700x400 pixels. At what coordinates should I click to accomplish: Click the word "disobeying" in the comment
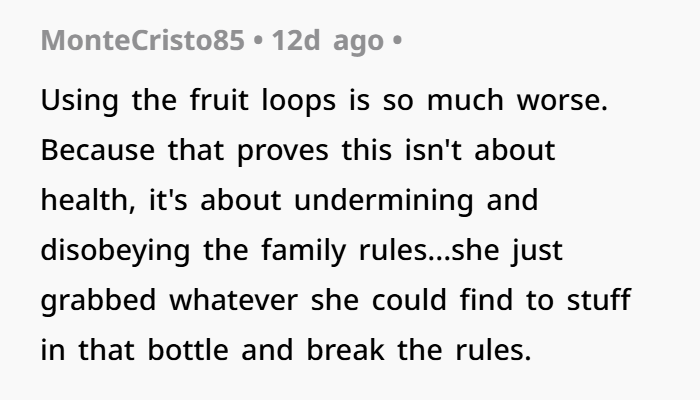coord(115,251)
